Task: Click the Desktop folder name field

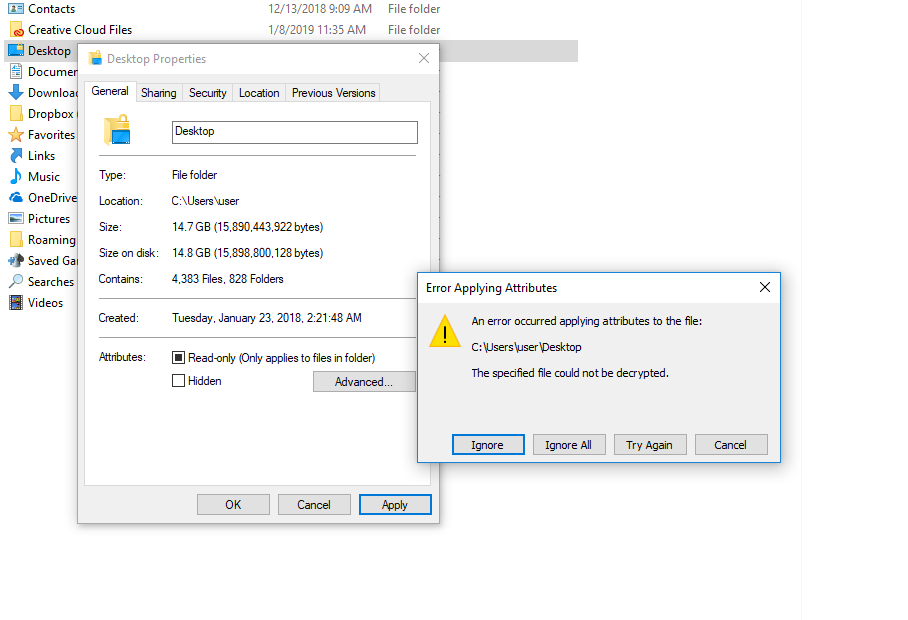Action: [295, 132]
